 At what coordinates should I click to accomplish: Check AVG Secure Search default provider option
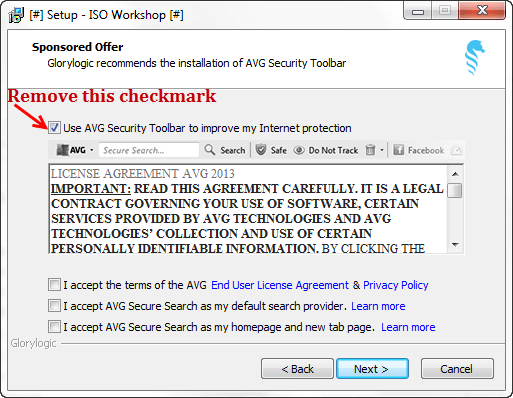coord(54,306)
